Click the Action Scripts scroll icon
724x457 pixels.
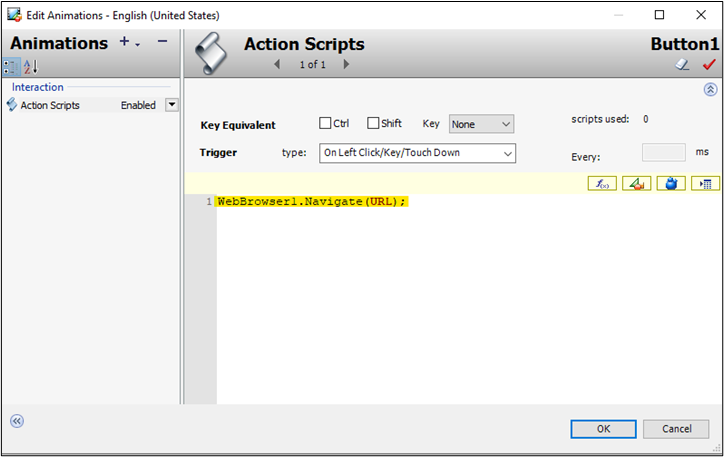211,53
